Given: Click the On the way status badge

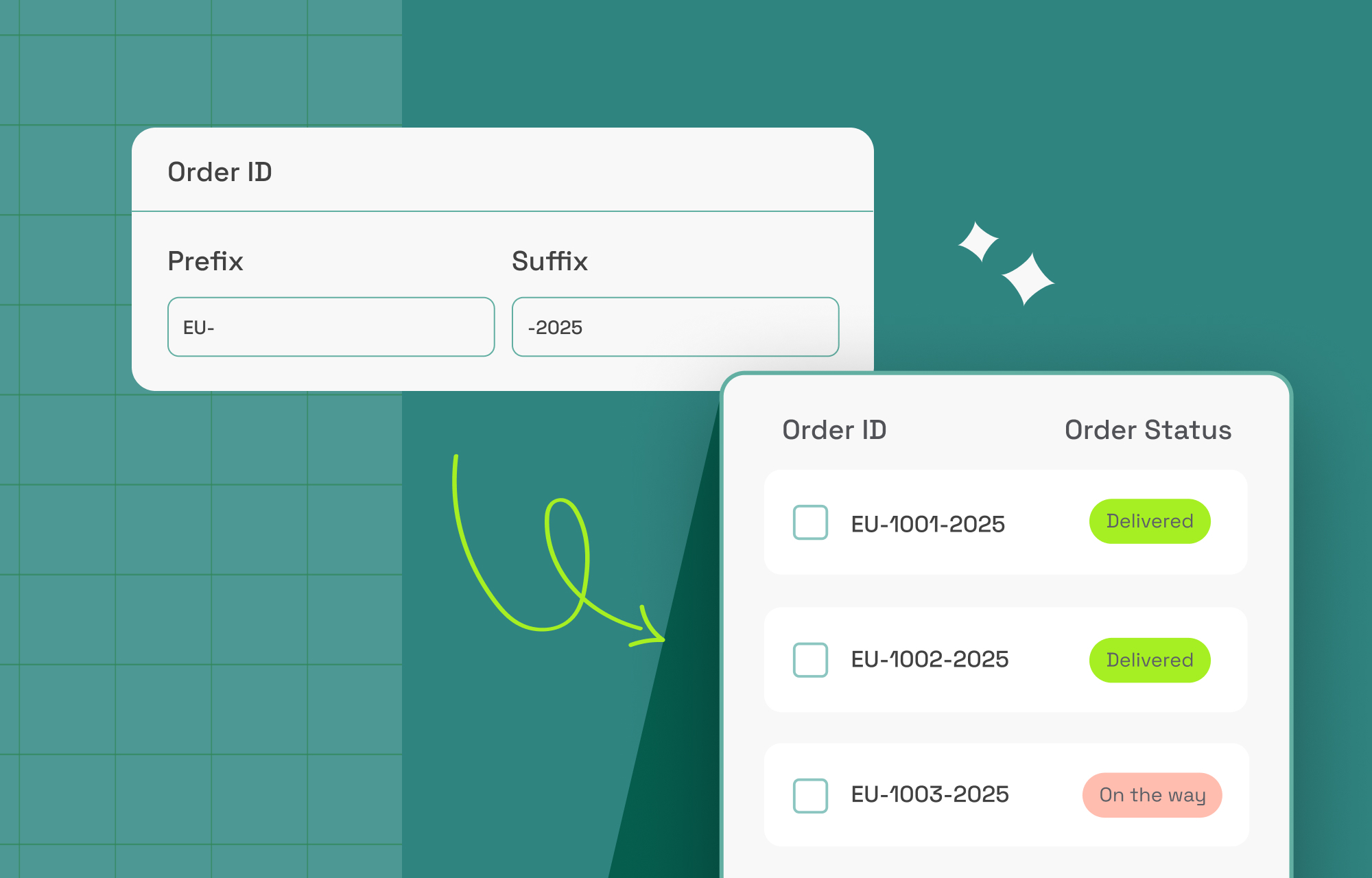Looking at the screenshot, I should pyautogui.click(x=1152, y=795).
